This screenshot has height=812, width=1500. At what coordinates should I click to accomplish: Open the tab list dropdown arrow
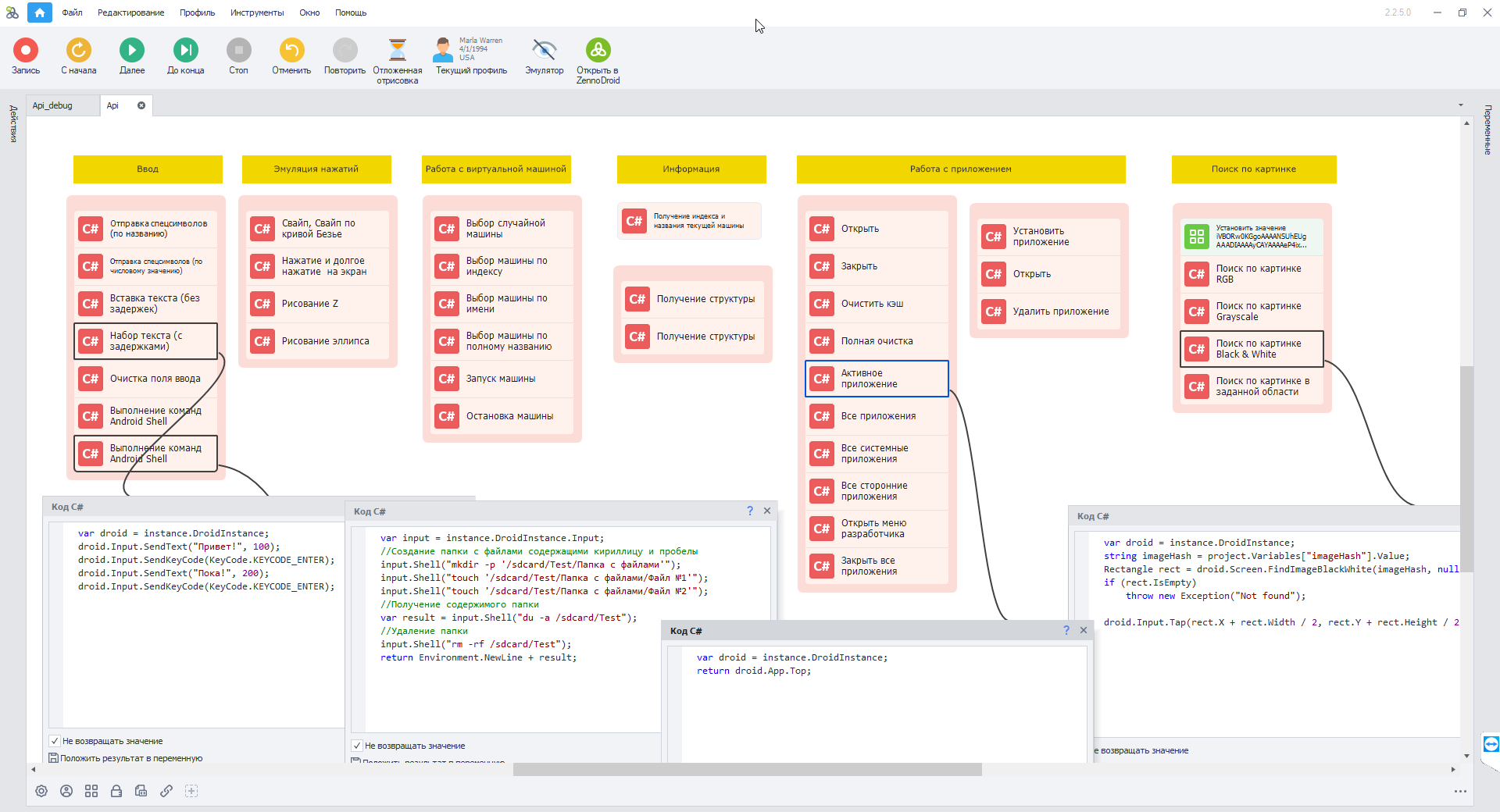click(1460, 105)
